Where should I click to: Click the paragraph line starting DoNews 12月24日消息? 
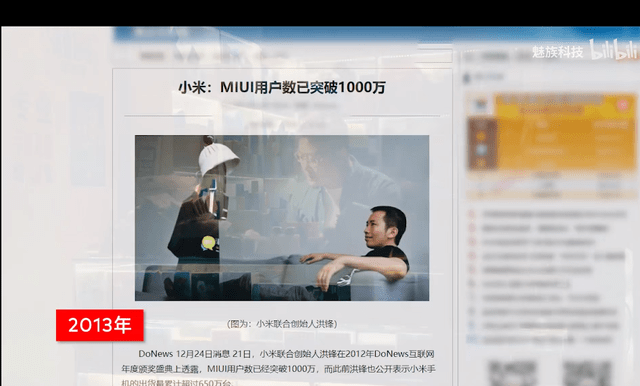click(286, 354)
